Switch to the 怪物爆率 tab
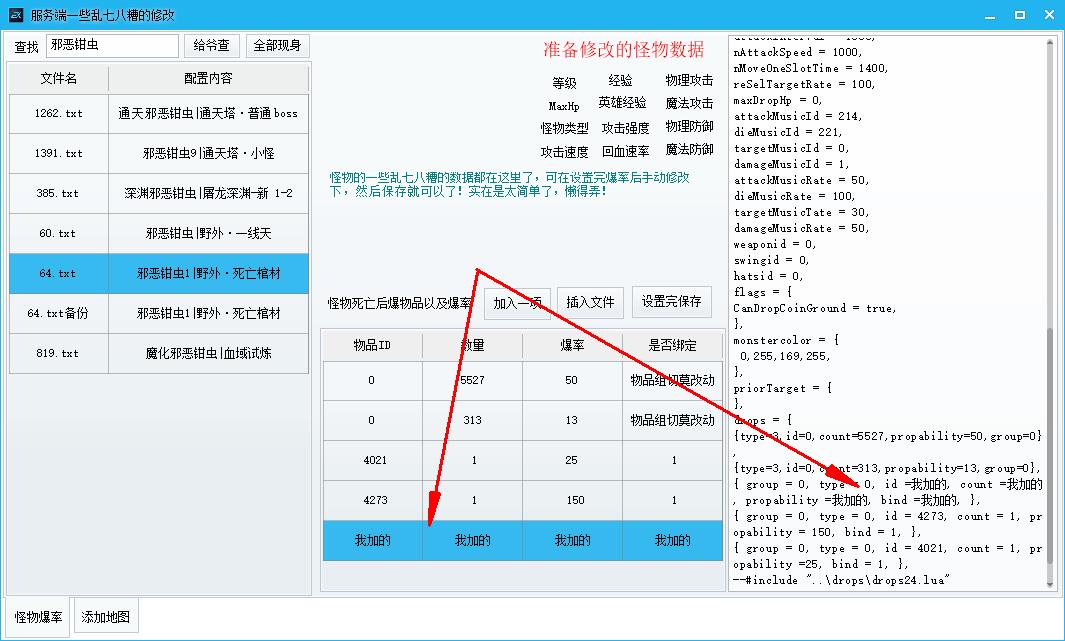The width and height of the screenshot is (1065, 641). [x=38, y=617]
